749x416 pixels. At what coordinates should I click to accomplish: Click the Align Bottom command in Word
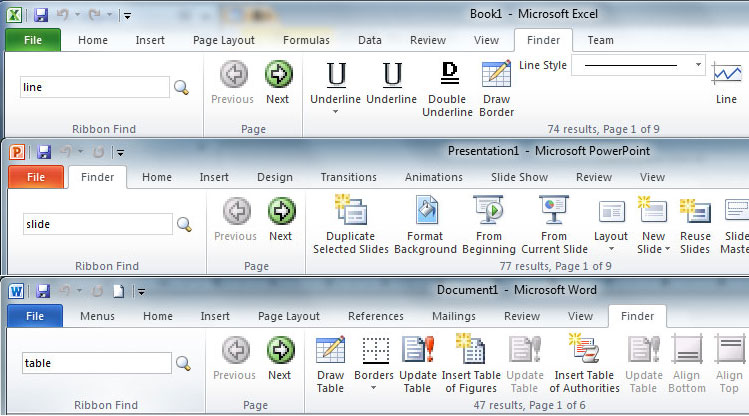[686, 364]
